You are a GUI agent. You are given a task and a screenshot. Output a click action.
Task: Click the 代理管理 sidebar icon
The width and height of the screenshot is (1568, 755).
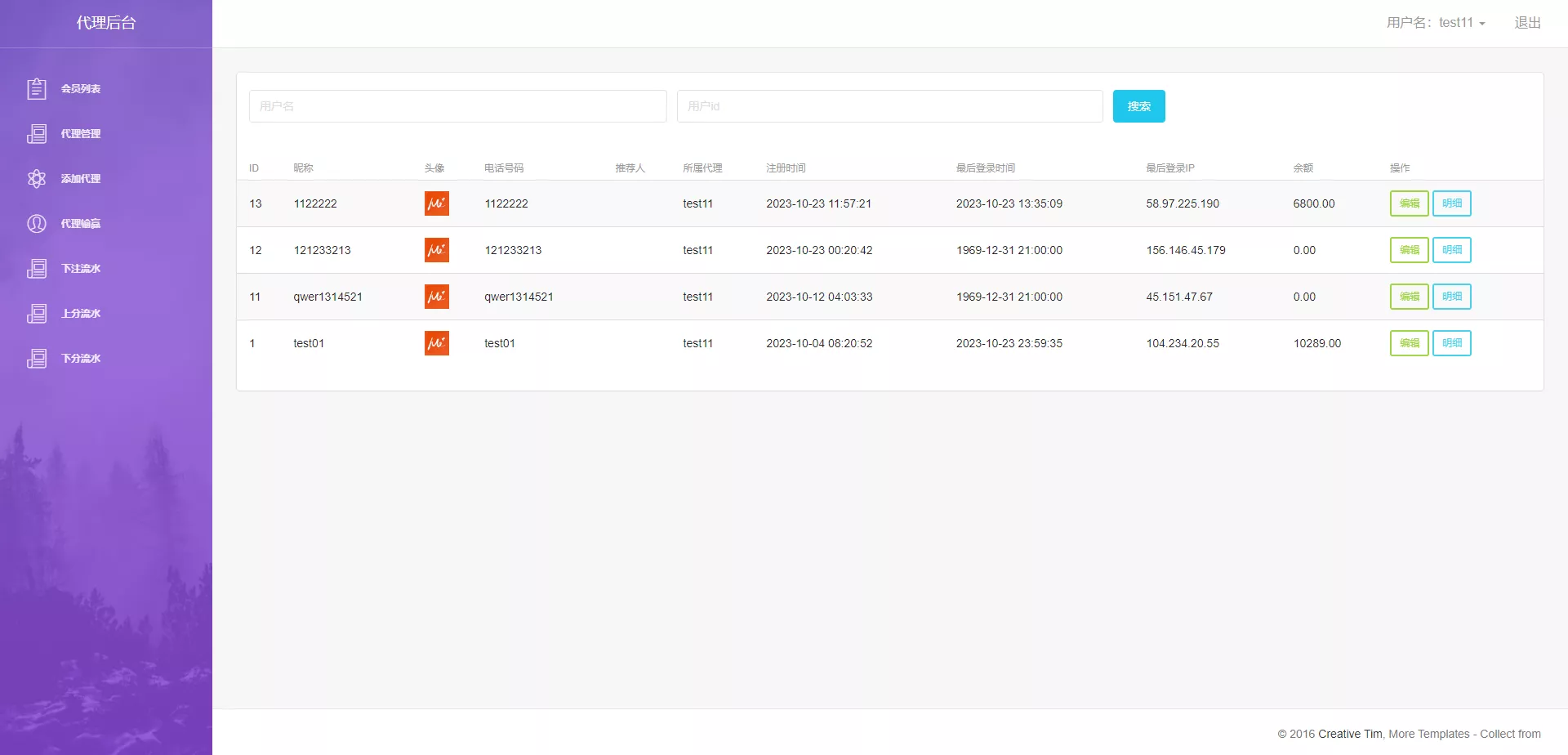click(37, 133)
